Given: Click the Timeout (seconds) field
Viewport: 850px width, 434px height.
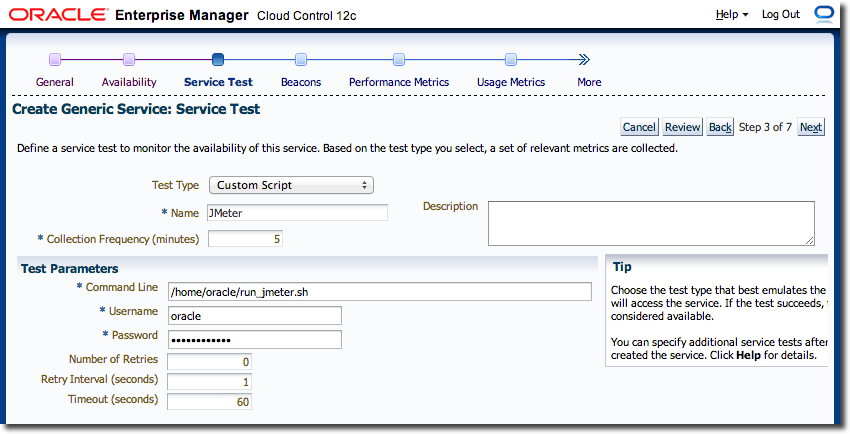Looking at the screenshot, I should tap(209, 401).
